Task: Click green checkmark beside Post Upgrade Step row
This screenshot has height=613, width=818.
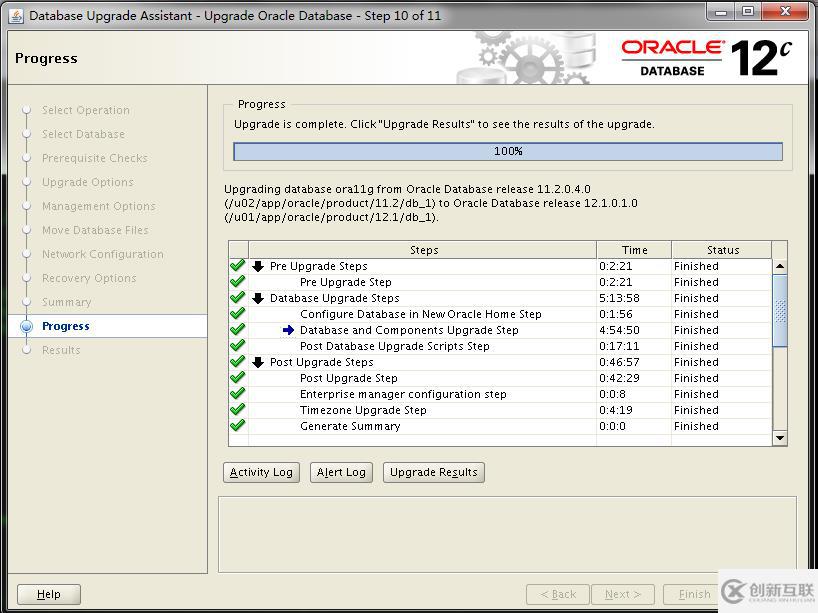Action: (238, 378)
